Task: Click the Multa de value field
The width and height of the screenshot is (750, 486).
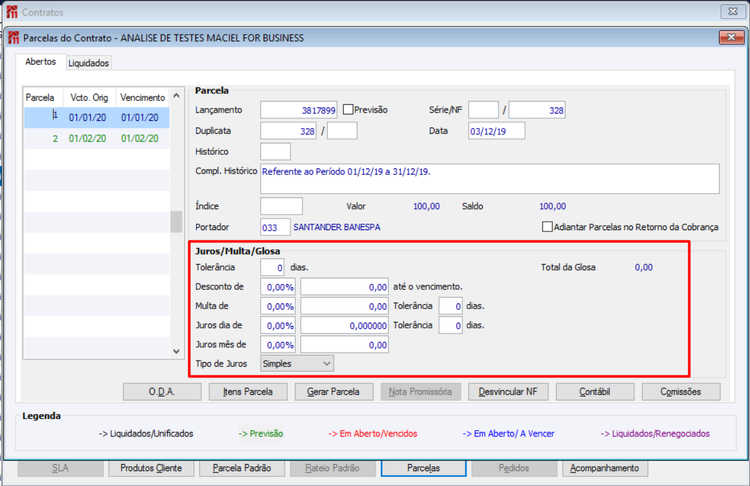Action: click(x=344, y=306)
